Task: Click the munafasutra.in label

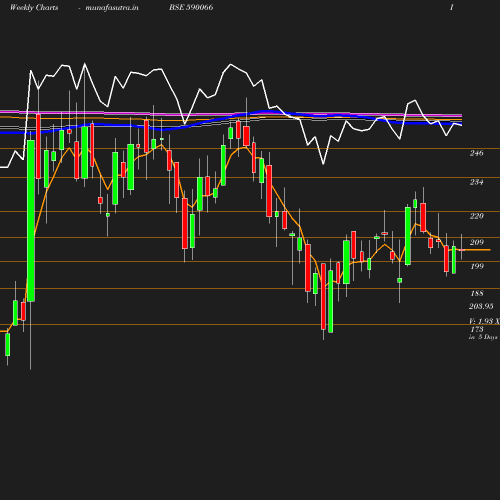Action: (x=112, y=8)
